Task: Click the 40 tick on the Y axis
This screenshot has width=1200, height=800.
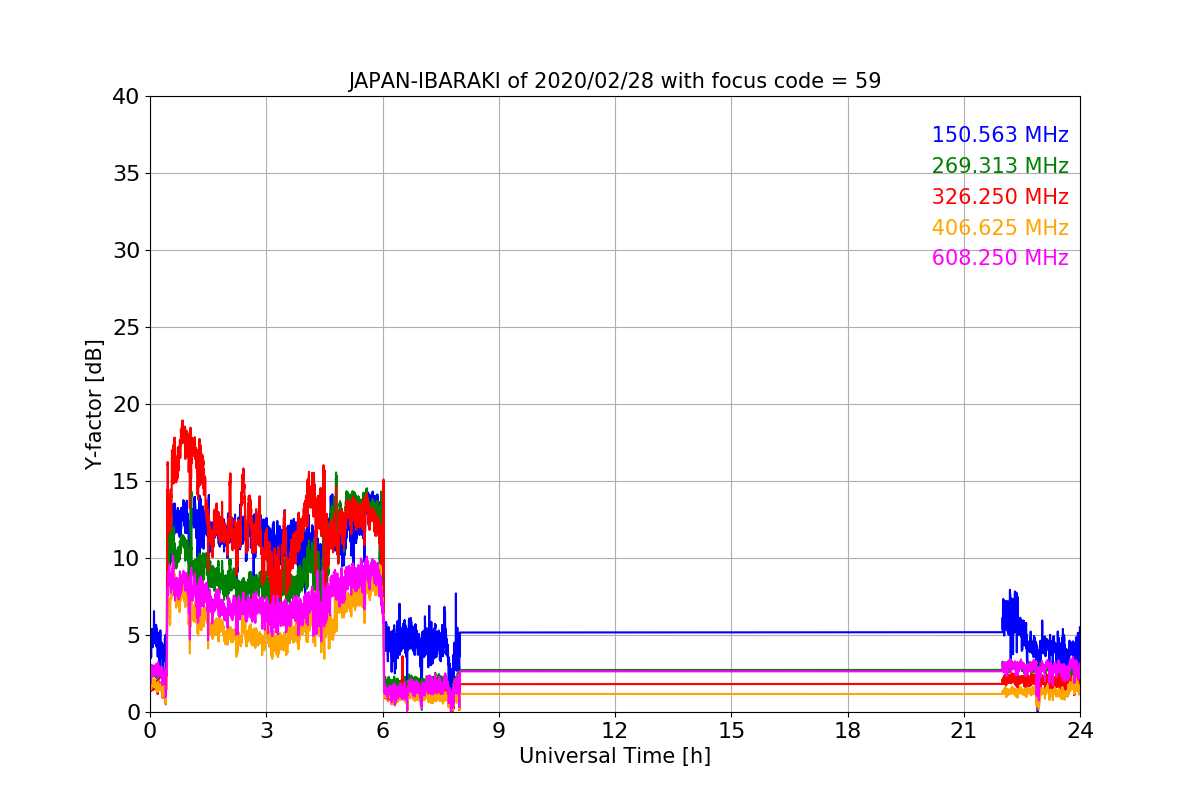Action: click(x=126, y=97)
